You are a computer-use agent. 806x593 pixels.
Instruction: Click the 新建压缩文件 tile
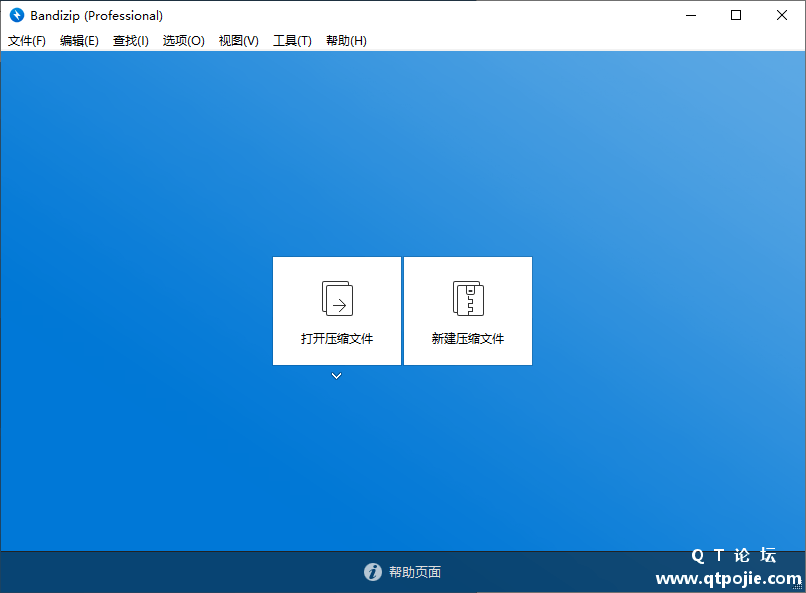[468, 311]
